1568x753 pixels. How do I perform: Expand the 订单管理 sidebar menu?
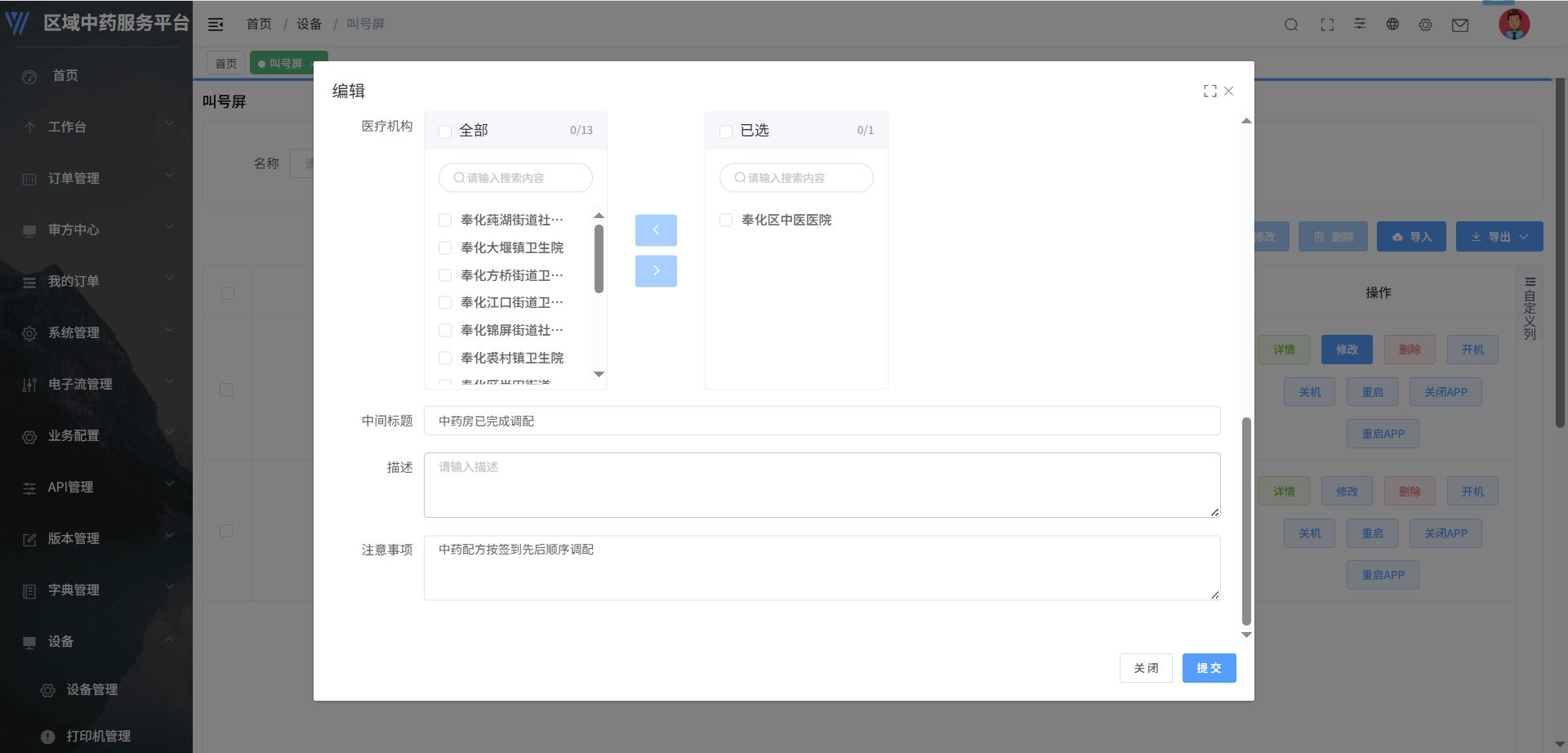(96, 178)
